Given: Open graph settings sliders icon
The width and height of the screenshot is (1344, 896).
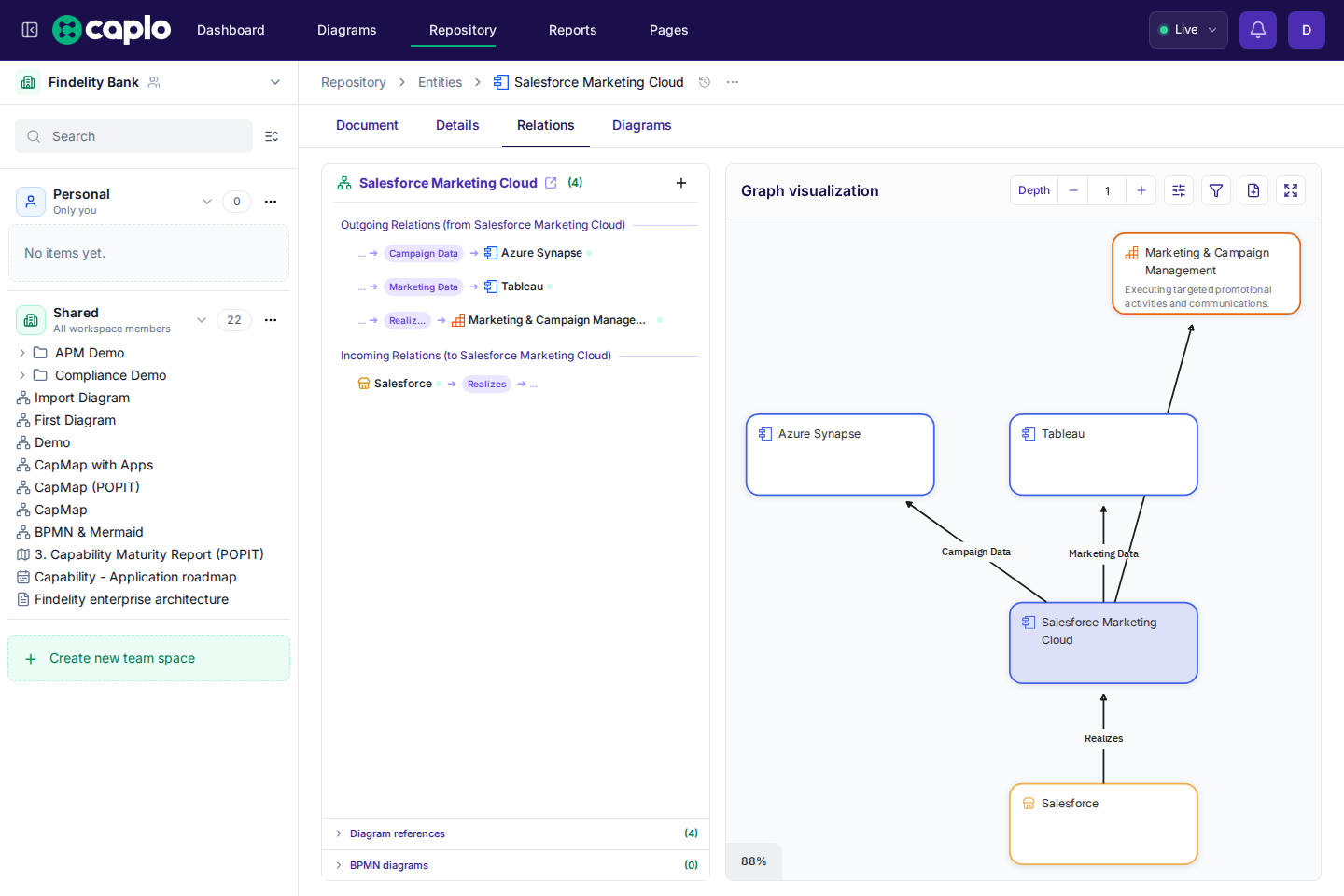Looking at the screenshot, I should (x=1179, y=190).
